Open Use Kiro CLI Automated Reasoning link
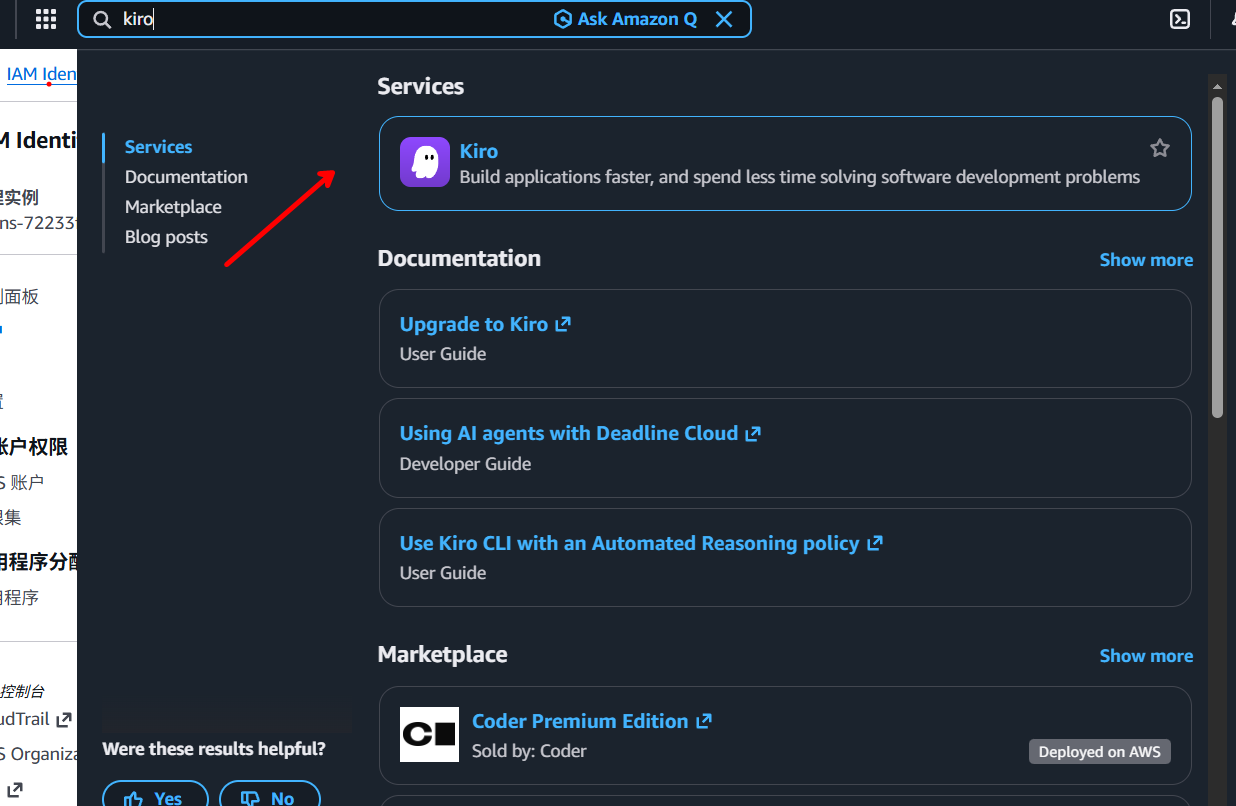The height and width of the screenshot is (806, 1236). (x=629, y=543)
